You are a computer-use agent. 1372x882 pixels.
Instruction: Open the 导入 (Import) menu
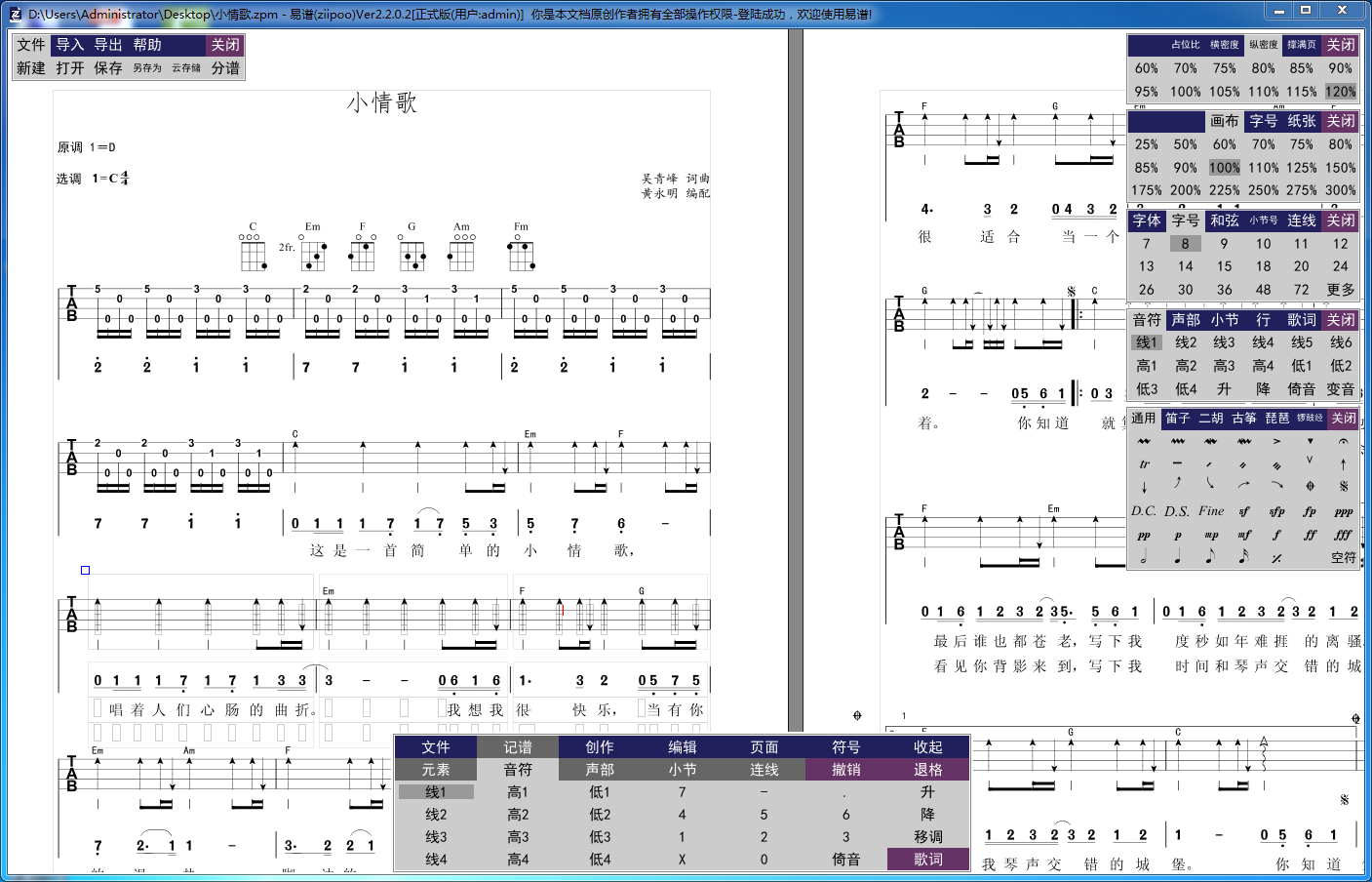[x=70, y=45]
